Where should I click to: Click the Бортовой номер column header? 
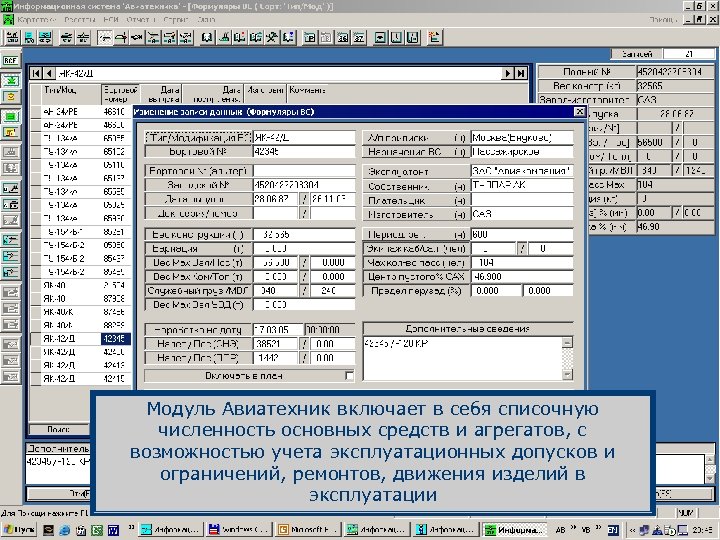(x=120, y=94)
